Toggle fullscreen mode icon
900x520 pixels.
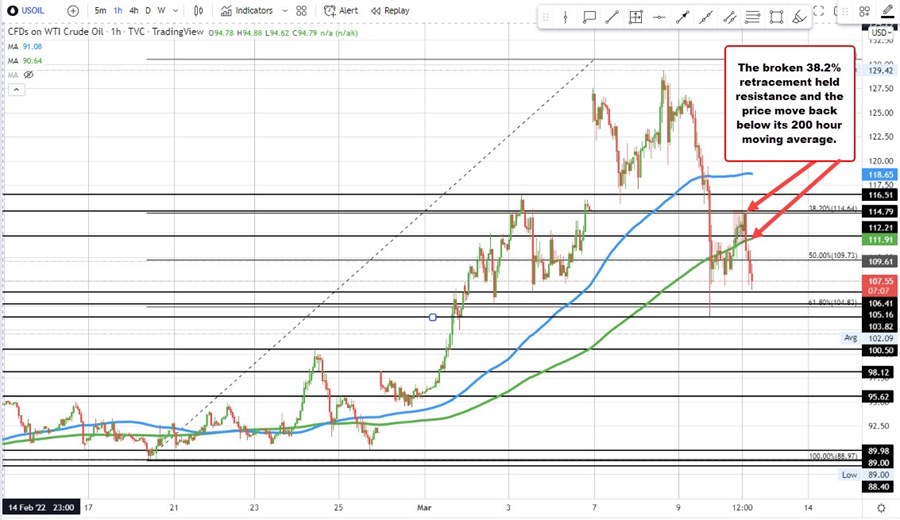(819, 10)
